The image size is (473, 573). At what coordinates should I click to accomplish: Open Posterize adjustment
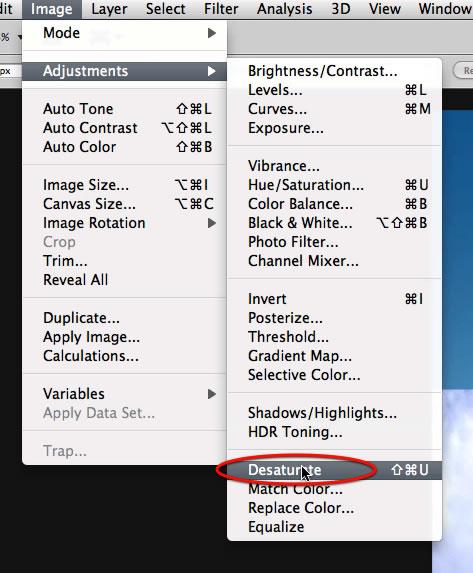click(334, 318)
